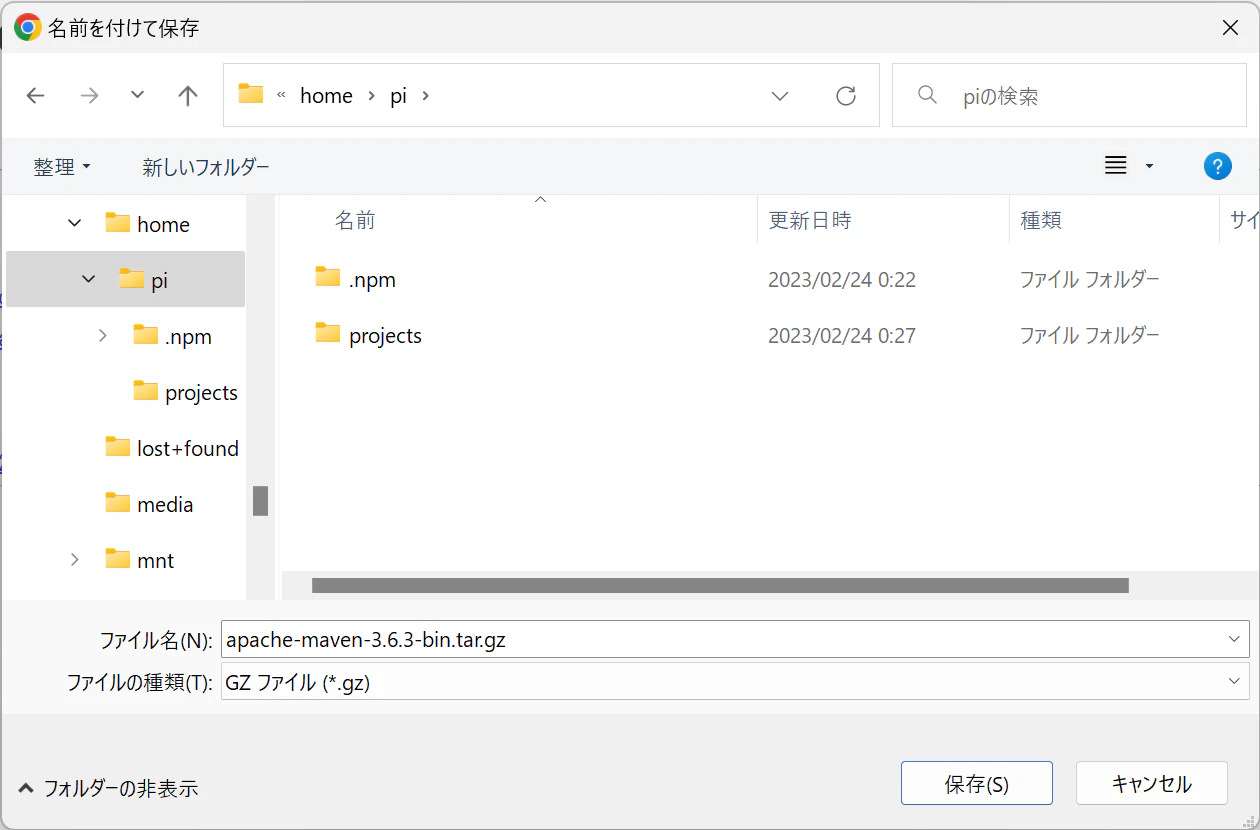Open chevron after pi breadcrumb

click(425, 96)
